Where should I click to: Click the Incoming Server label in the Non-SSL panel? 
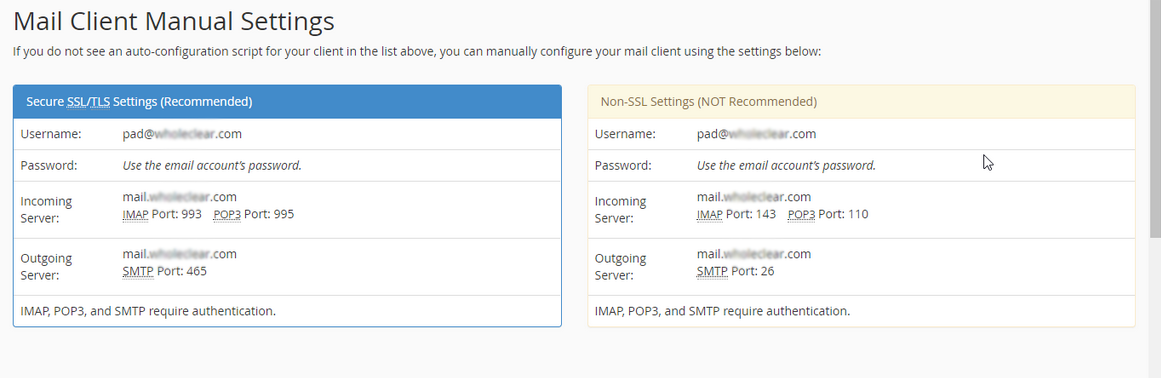pyautogui.click(x=620, y=210)
